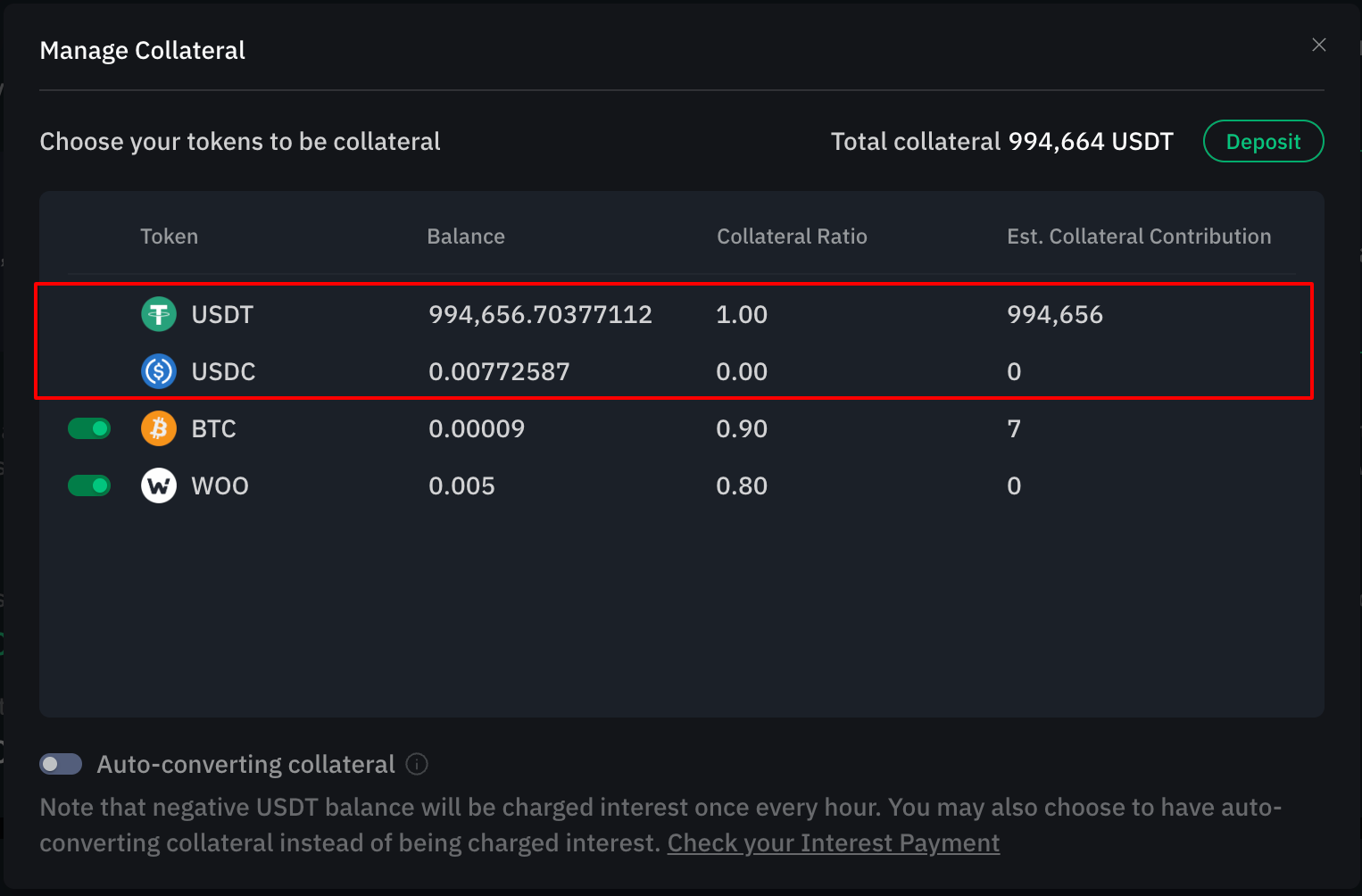Click USDC collateral ratio 0.00

[742, 371]
